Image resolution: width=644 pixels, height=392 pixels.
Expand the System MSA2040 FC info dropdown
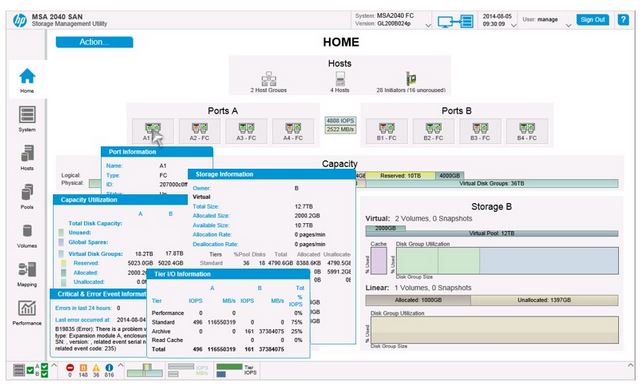(x=428, y=25)
